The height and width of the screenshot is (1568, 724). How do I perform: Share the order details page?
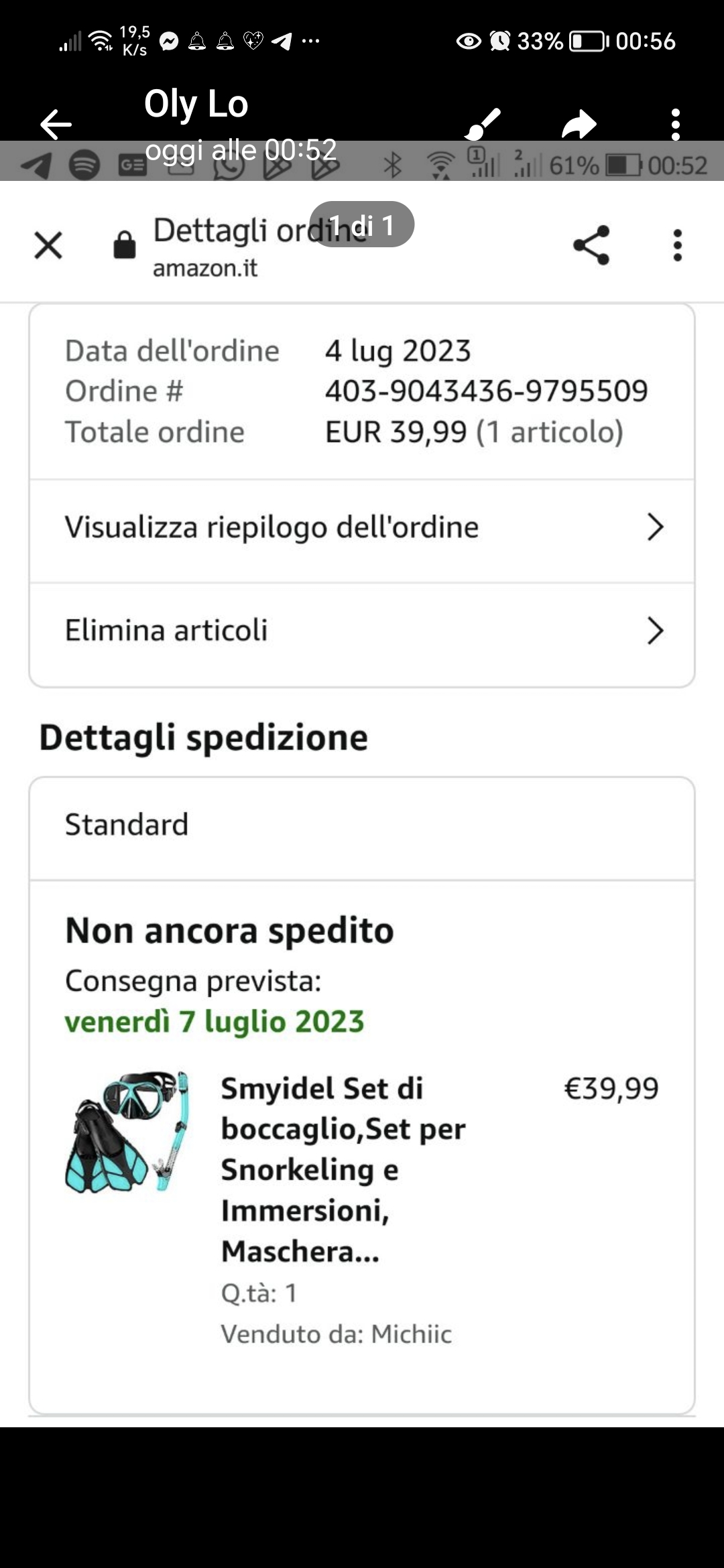[x=591, y=245]
